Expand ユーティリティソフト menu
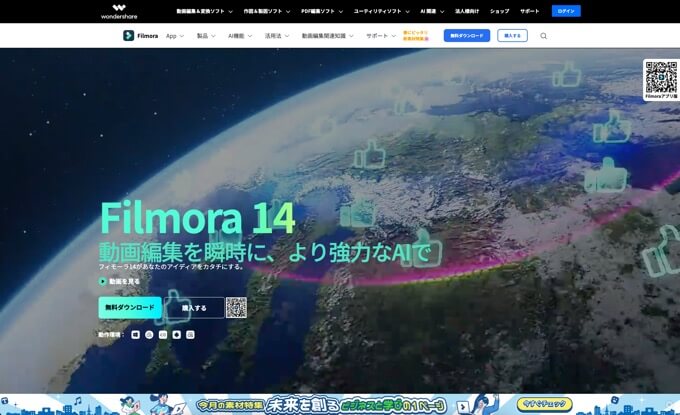 [x=381, y=11]
